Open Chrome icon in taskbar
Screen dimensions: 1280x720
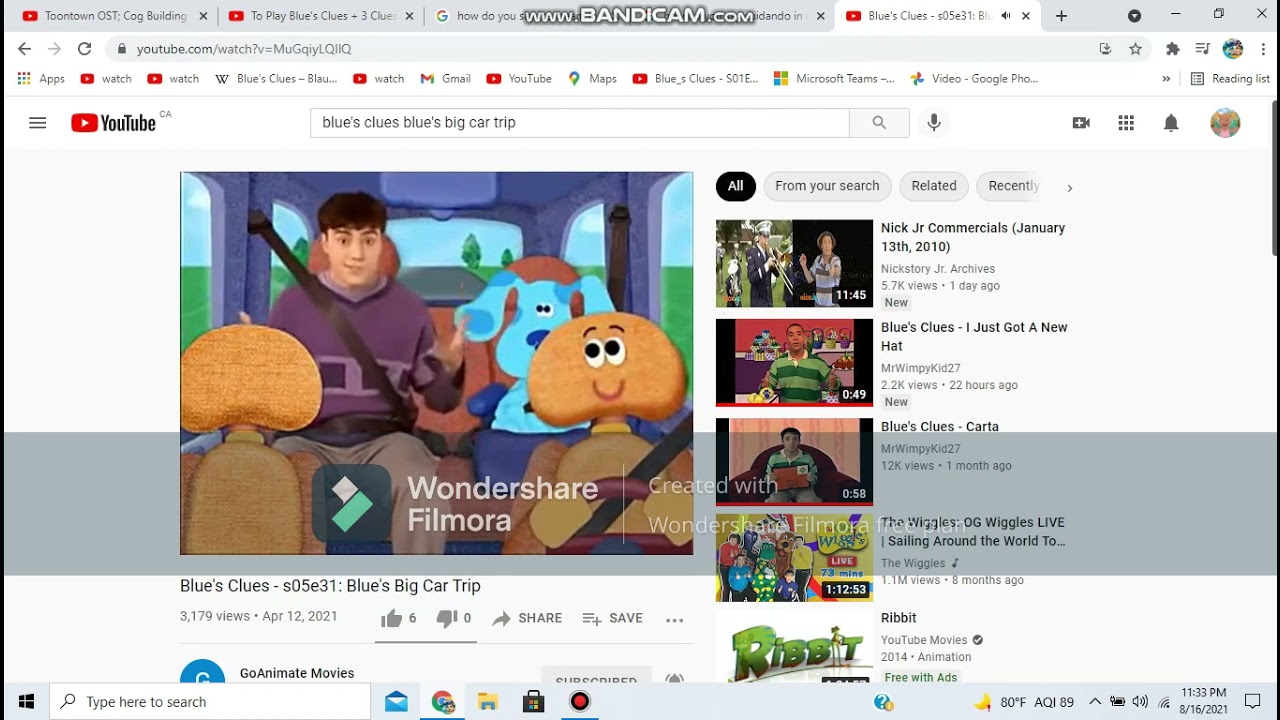pos(442,702)
